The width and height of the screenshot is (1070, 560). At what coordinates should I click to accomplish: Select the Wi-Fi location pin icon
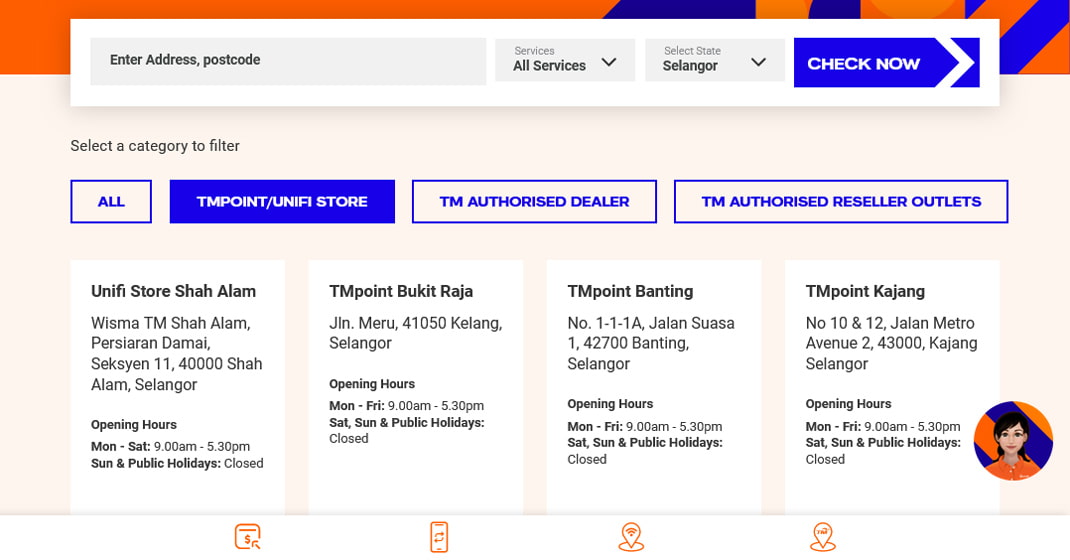[x=631, y=537]
